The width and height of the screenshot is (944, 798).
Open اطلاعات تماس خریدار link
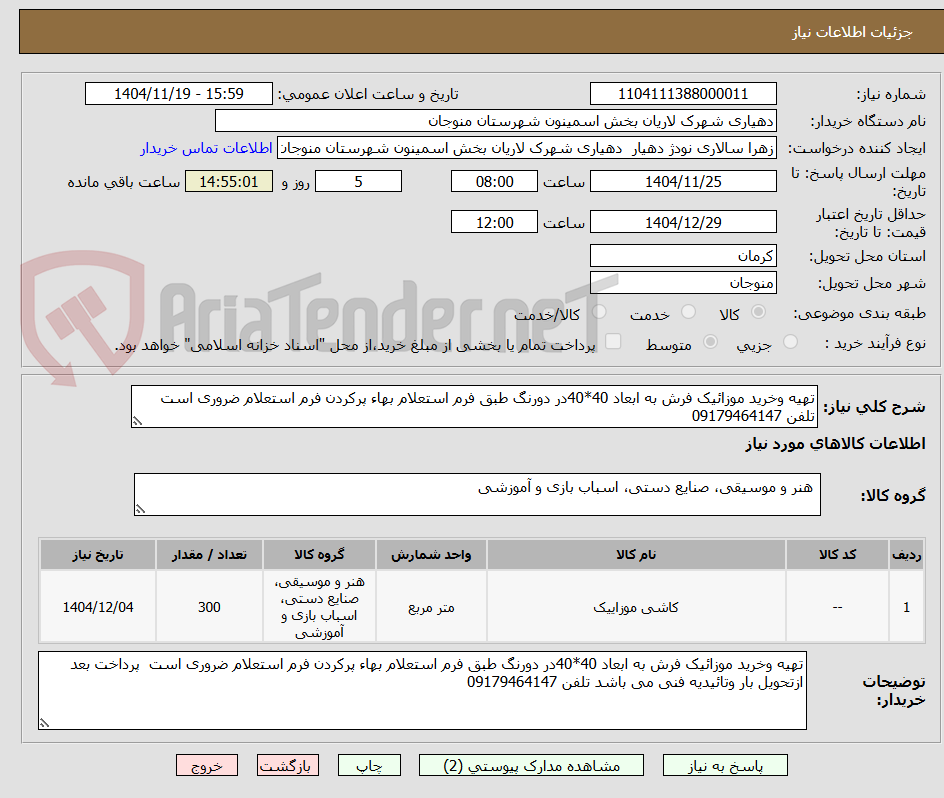coord(206,148)
